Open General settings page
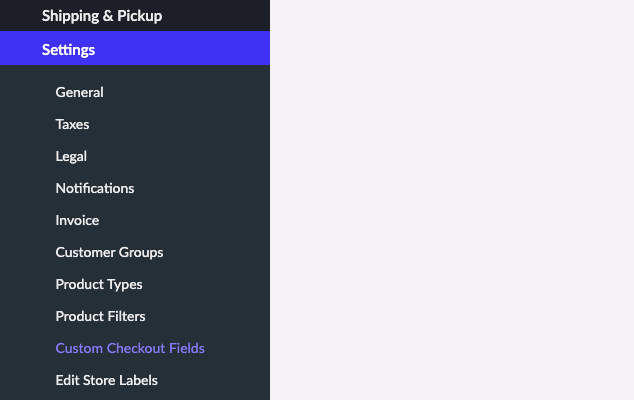The height and width of the screenshot is (400, 634). tap(79, 92)
